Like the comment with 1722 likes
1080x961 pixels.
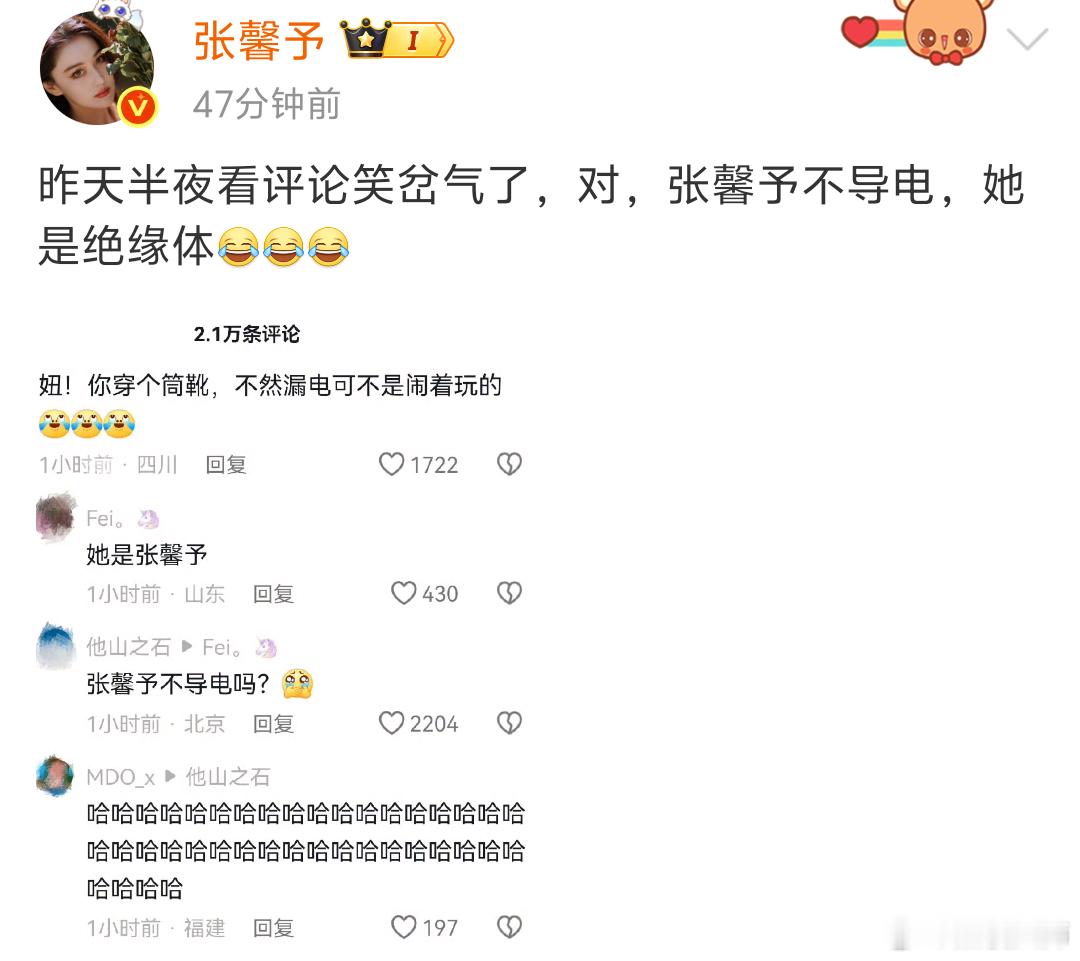pos(391,464)
